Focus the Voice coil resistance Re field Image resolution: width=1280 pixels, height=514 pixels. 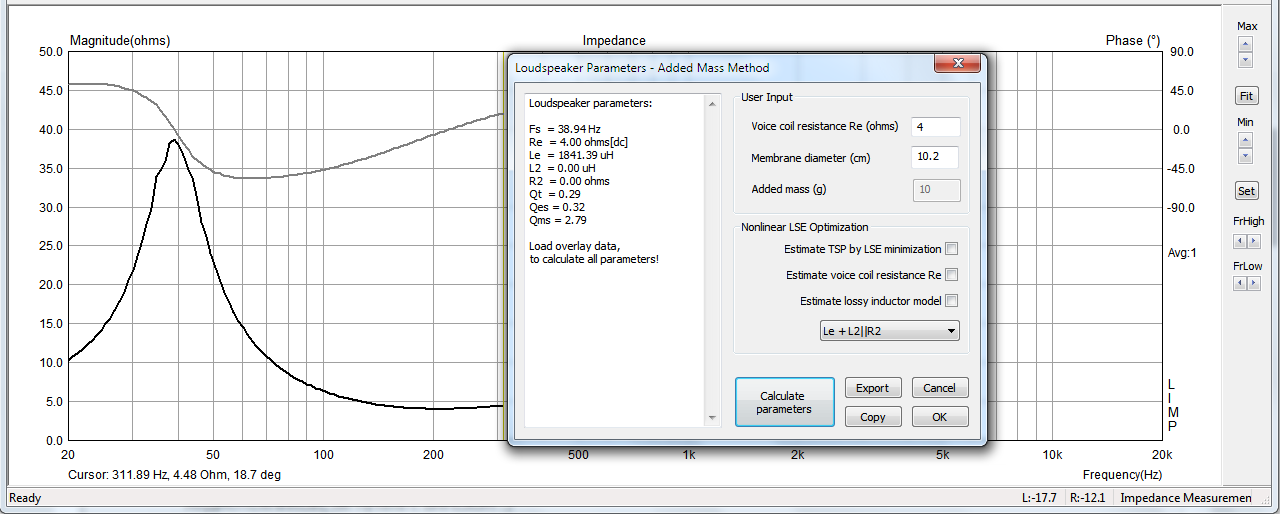(x=936, y=127)
